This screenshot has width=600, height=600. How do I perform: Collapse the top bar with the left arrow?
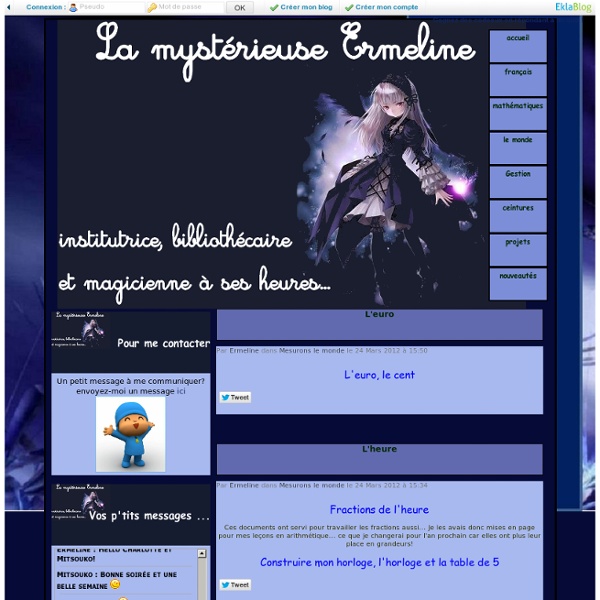pyautogui.click(x=8, y=7)
